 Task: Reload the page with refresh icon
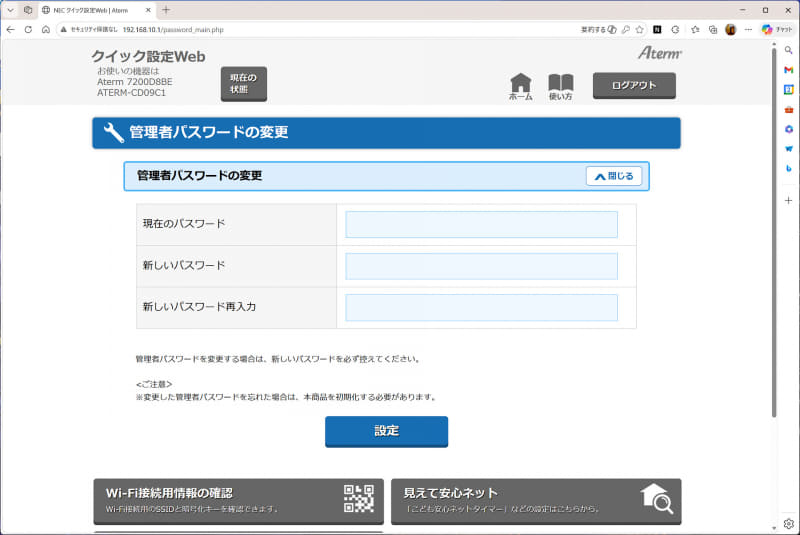pos(28,30)
